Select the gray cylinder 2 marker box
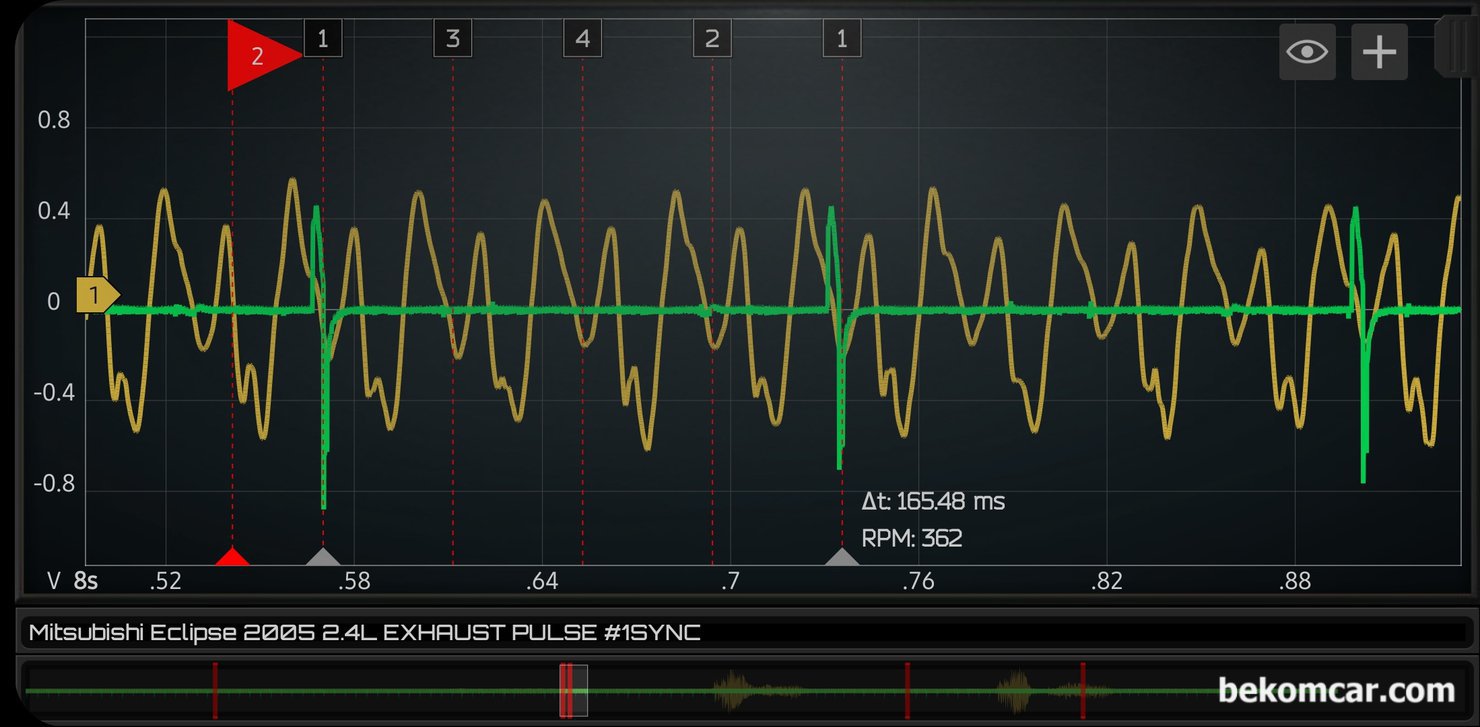Image resolution: width=1480 pixels, height=727 pixels. 712,39
